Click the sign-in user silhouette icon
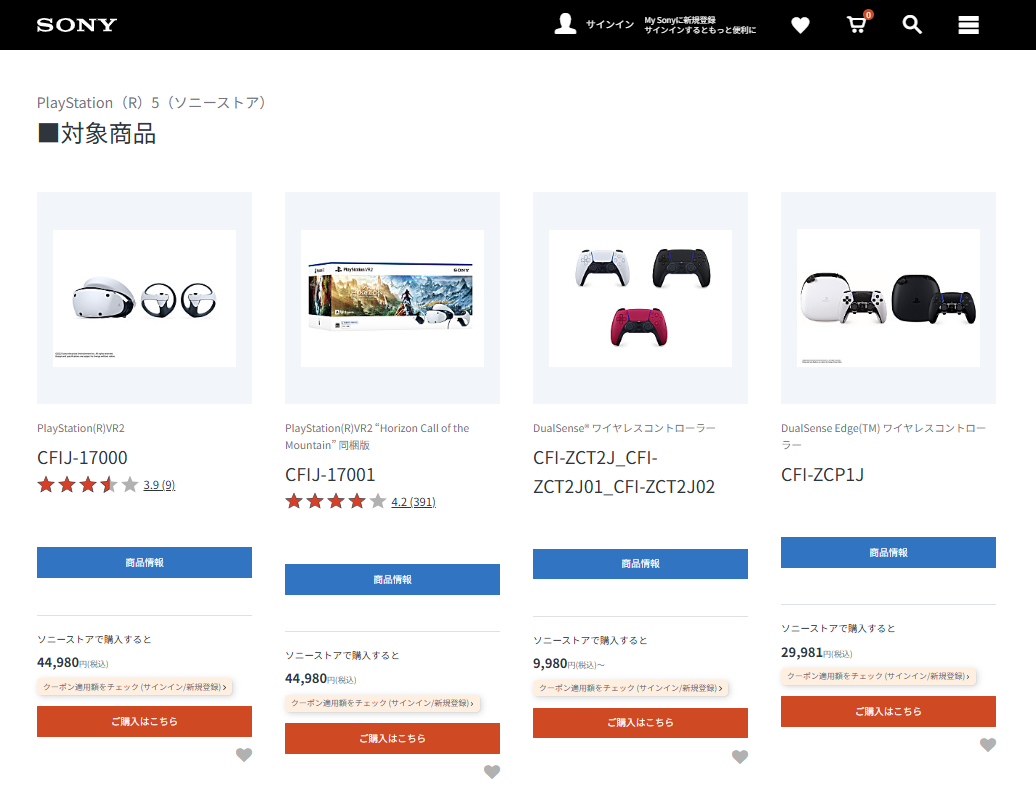 pyautogui.click(x=565, y=24)
